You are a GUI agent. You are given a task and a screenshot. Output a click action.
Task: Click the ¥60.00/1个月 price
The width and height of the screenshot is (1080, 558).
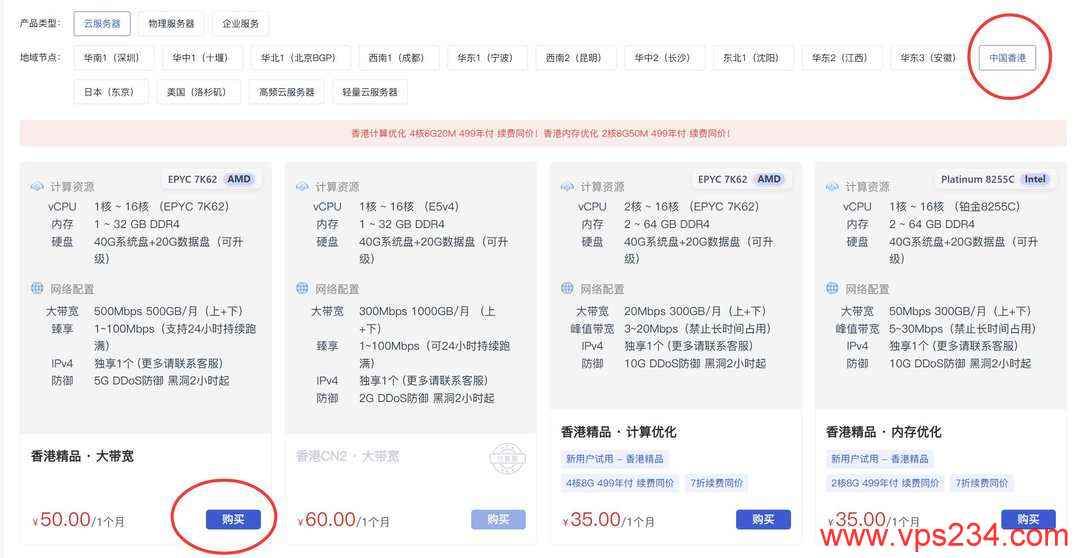point(343,519)
